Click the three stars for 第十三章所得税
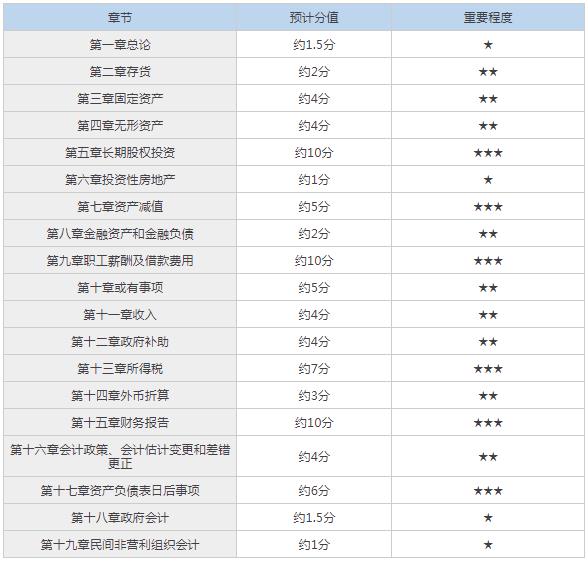 [488, 369]
